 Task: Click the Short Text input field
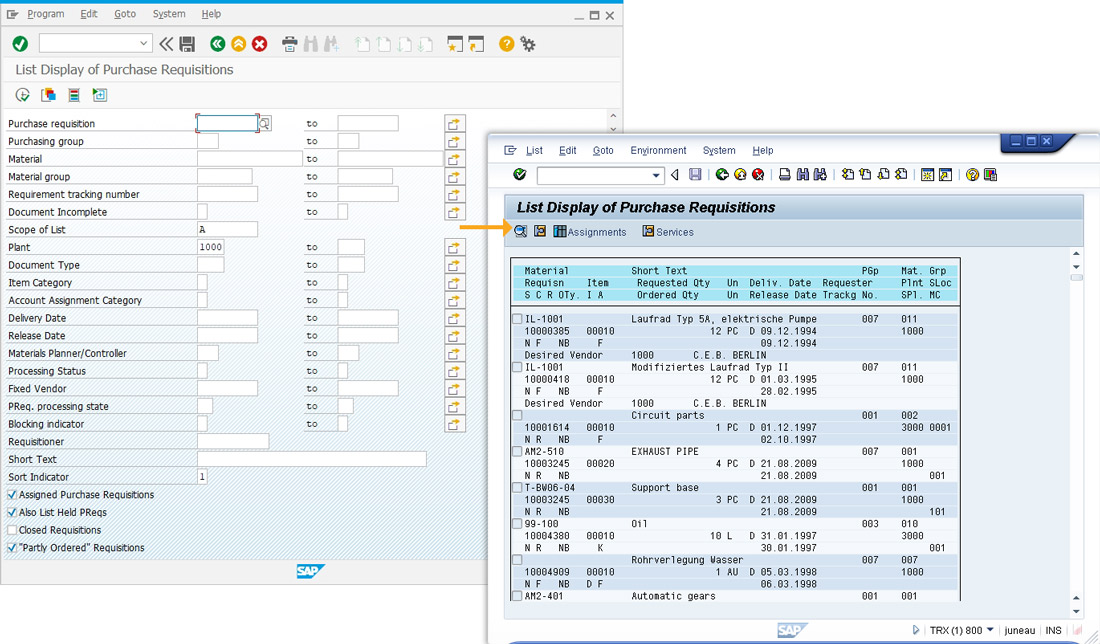click(x=312, y=459)
